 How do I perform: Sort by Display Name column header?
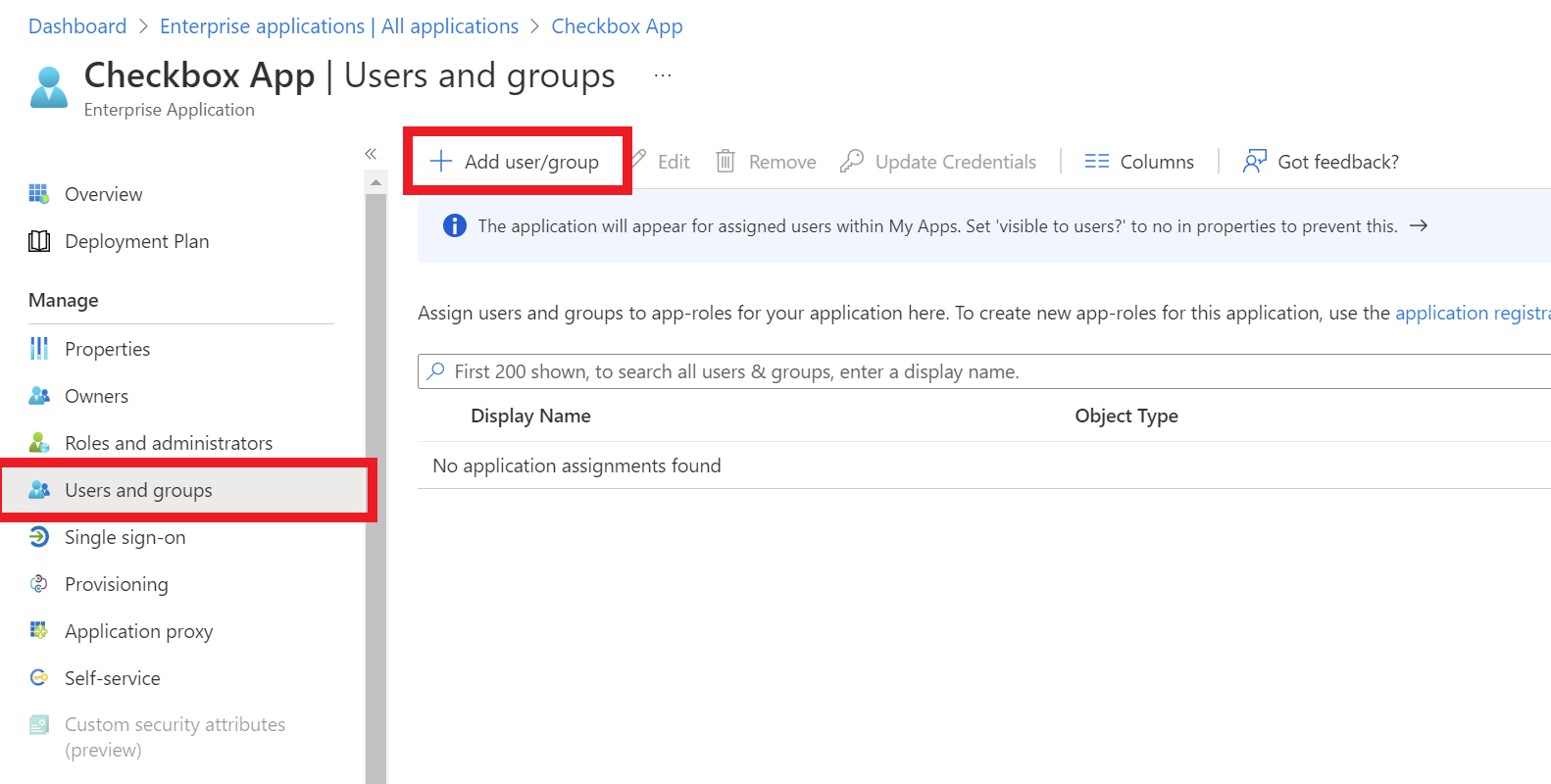(530, 416)
